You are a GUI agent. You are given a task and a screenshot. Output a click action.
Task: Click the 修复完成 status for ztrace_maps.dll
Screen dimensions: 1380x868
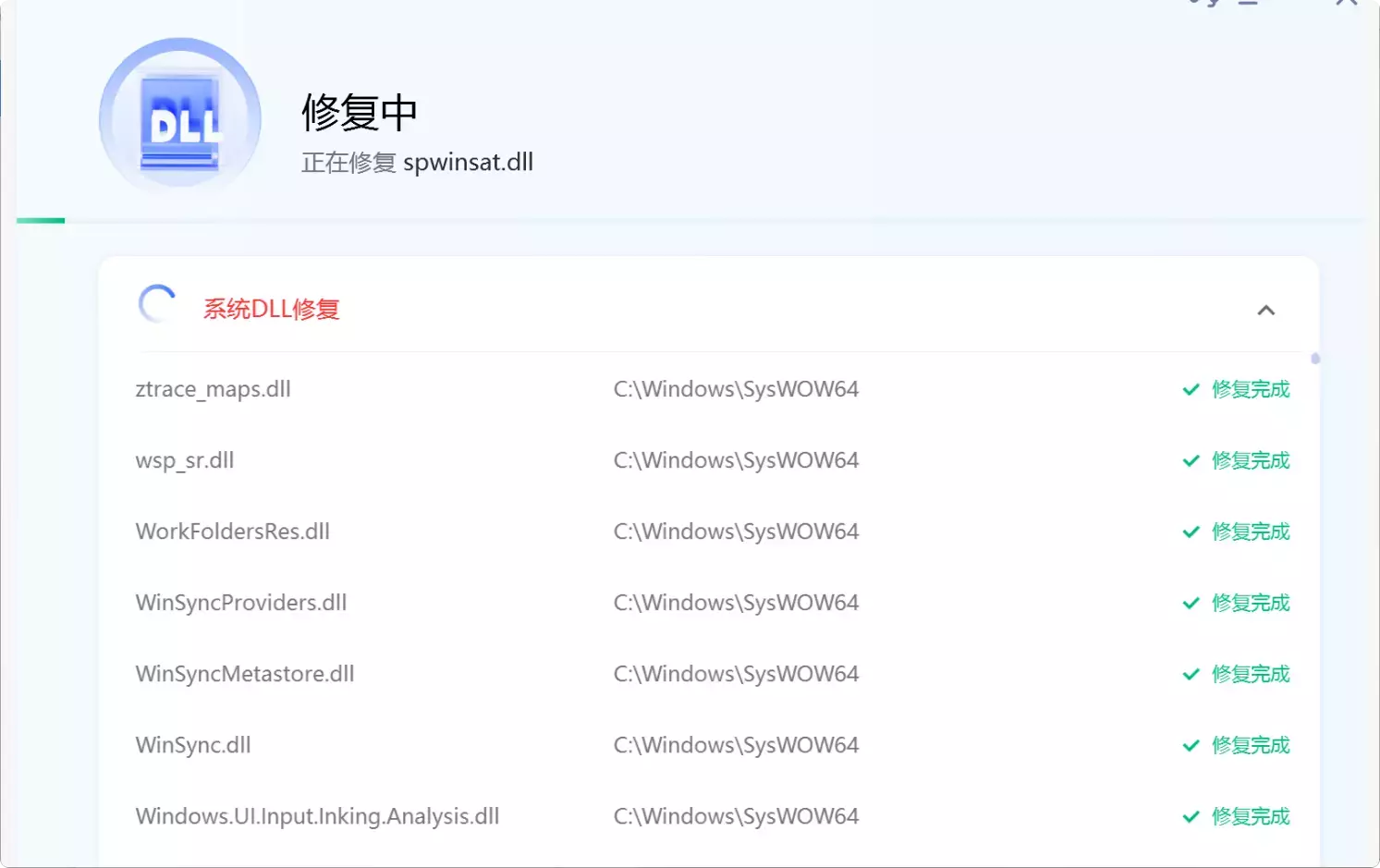click(x=1251, y=389)
